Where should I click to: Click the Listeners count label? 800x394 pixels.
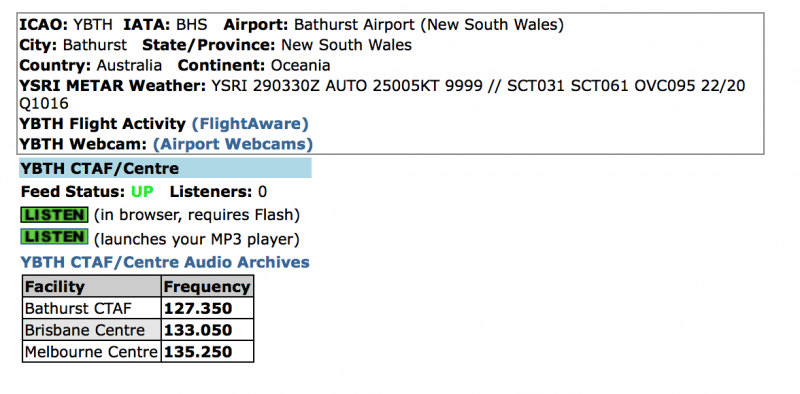[211, 192]
